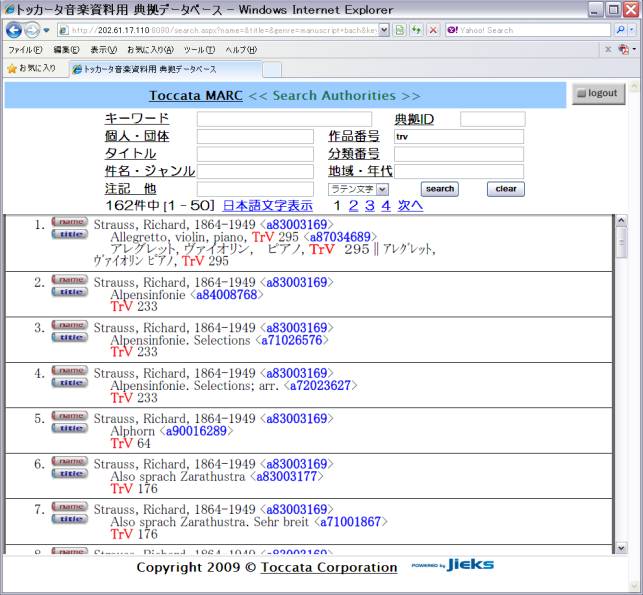Open the 表示(V) menu

tap(103, 50)
